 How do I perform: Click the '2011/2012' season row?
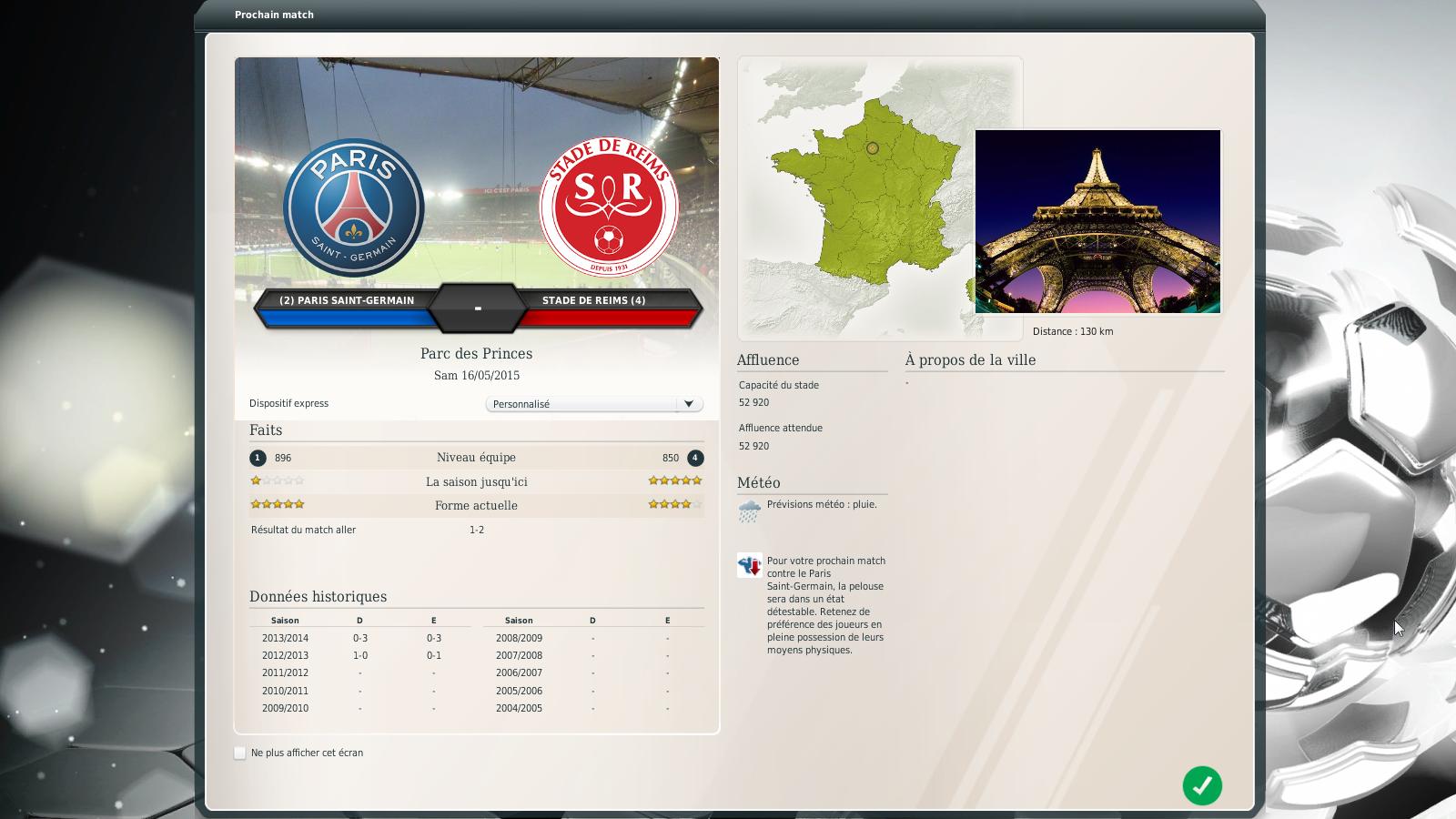tap(360, 672)
